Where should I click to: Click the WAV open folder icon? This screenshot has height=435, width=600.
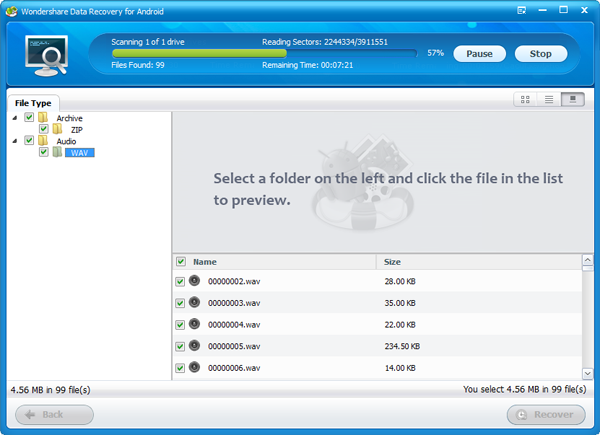coord(57,152)
